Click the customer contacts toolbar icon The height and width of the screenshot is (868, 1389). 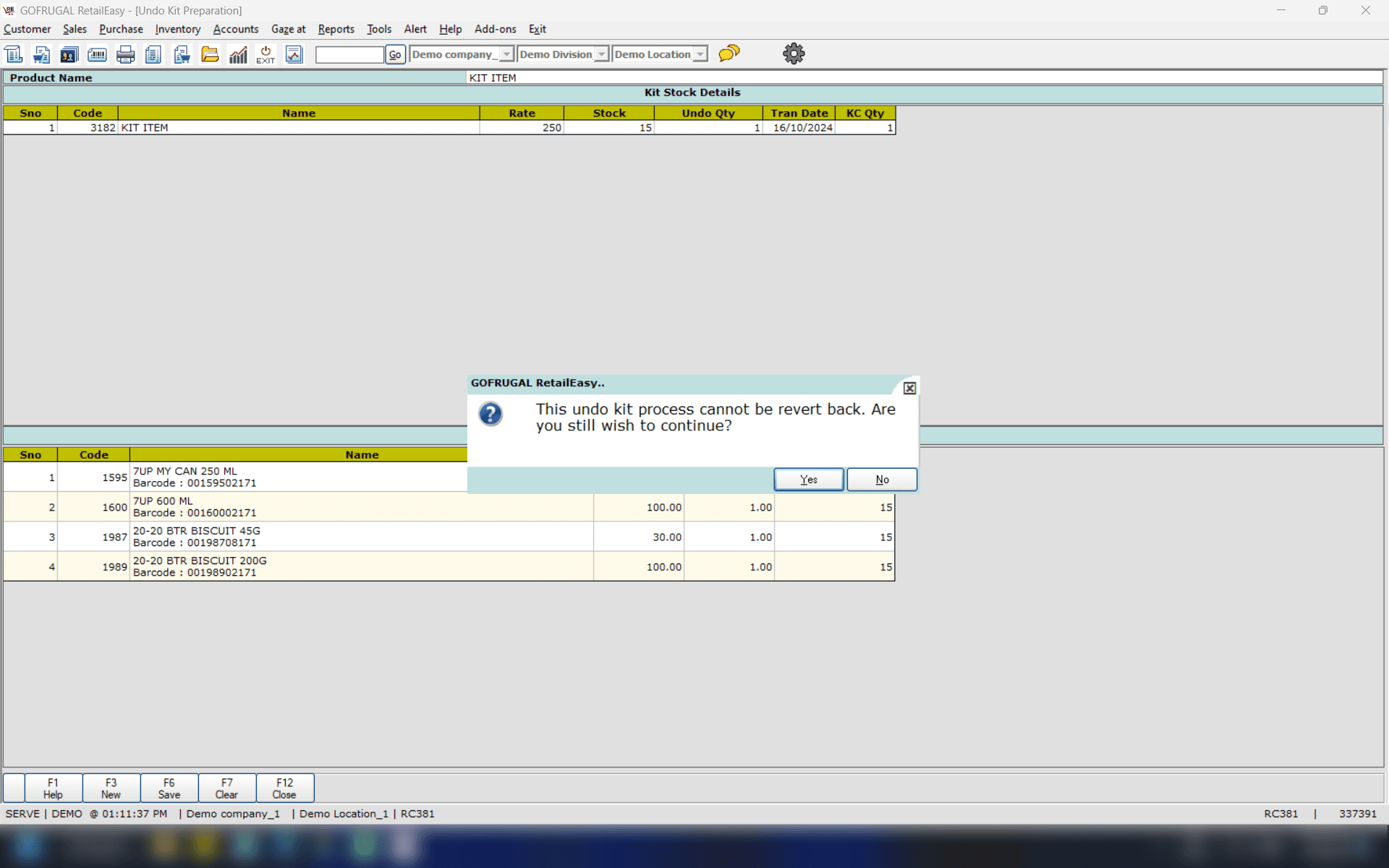pyautogui.click(x=69, y=54)
